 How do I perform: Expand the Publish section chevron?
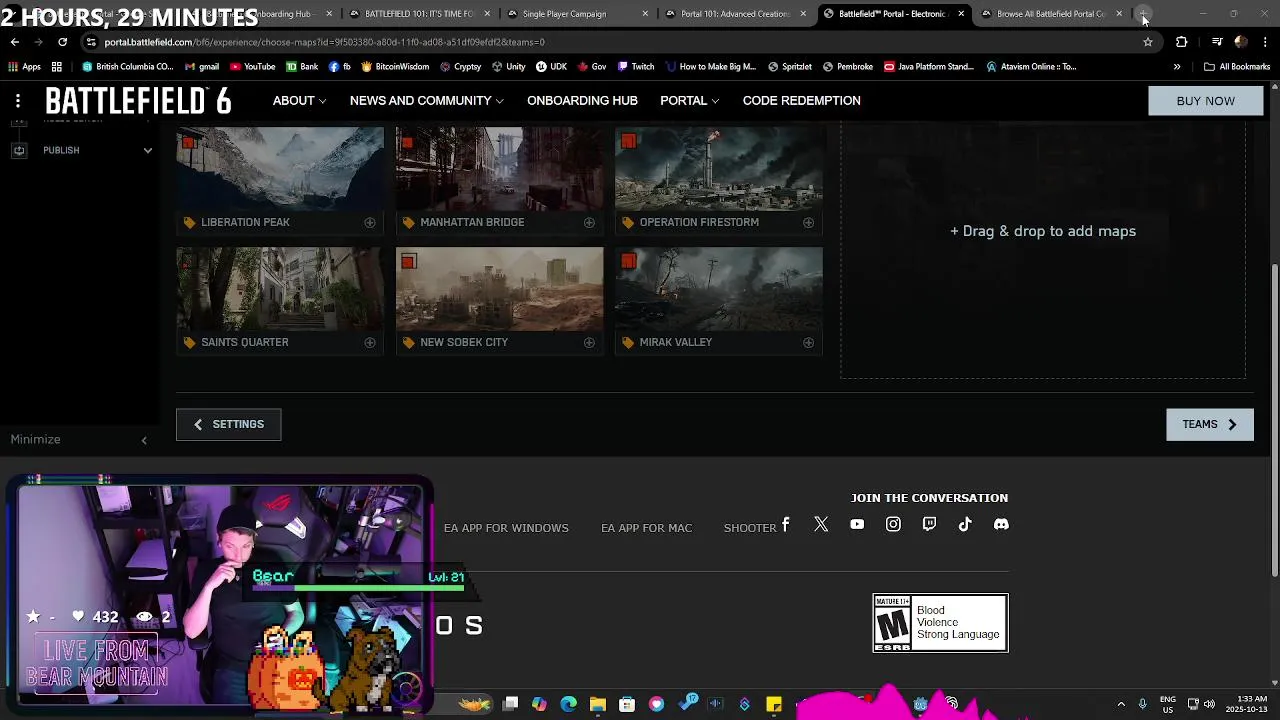point(147,151)
